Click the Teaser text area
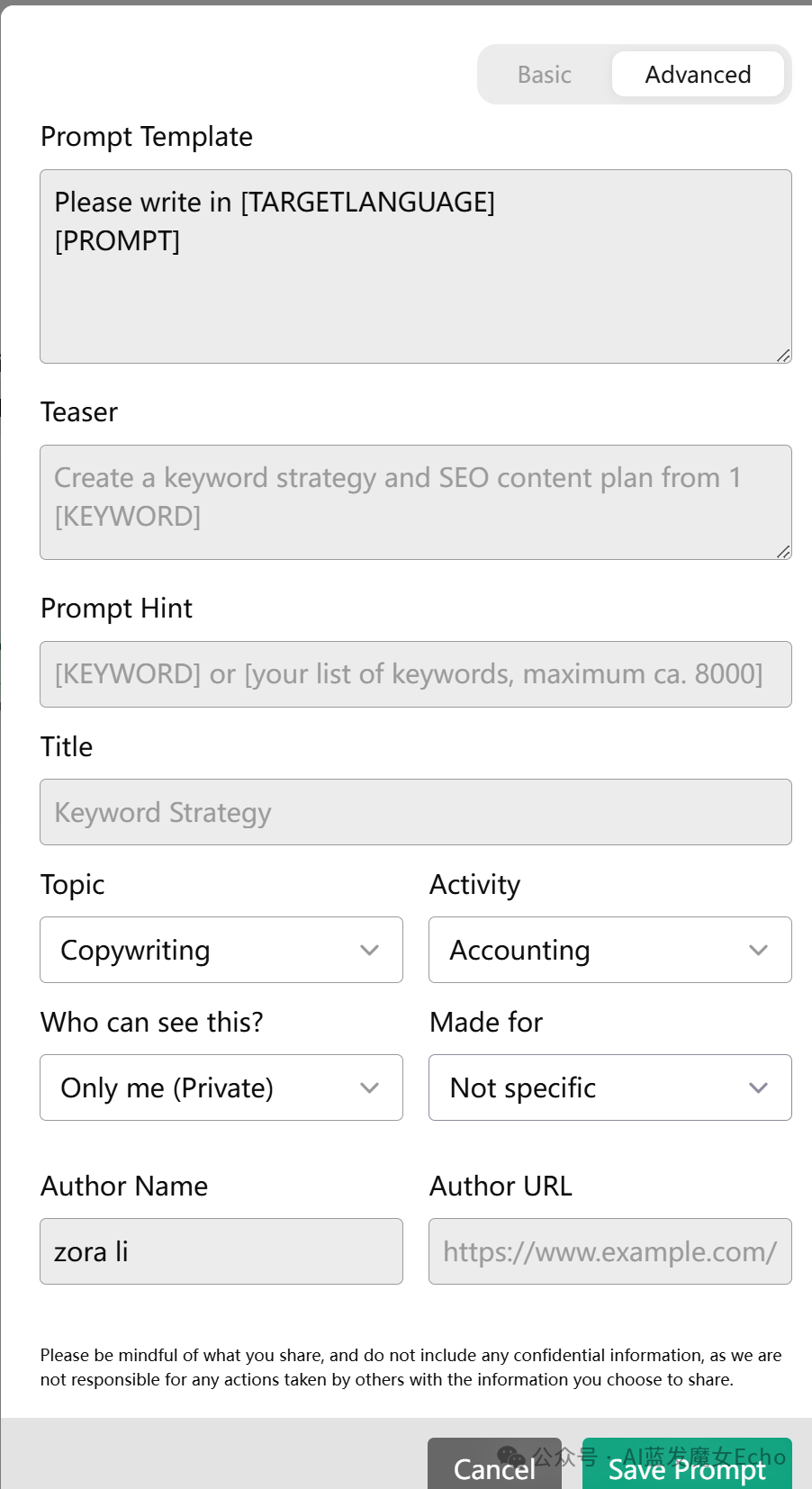Viewport: 812px width, 1489px height. pyautogui.click(x=416, y=502)
